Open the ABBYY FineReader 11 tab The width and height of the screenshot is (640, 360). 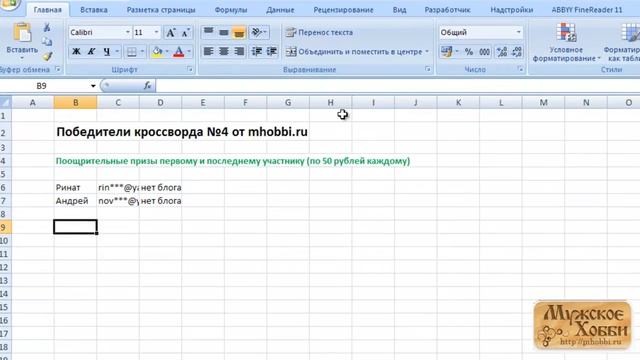pos(587,10)
